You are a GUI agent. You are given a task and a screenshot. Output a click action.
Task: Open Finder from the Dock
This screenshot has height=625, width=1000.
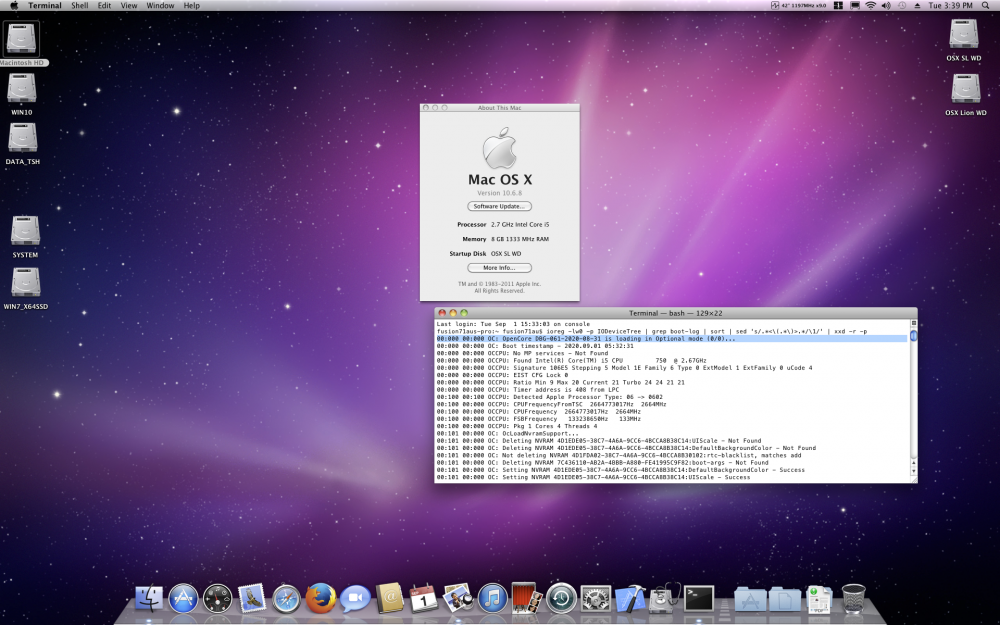click(149, 599)
